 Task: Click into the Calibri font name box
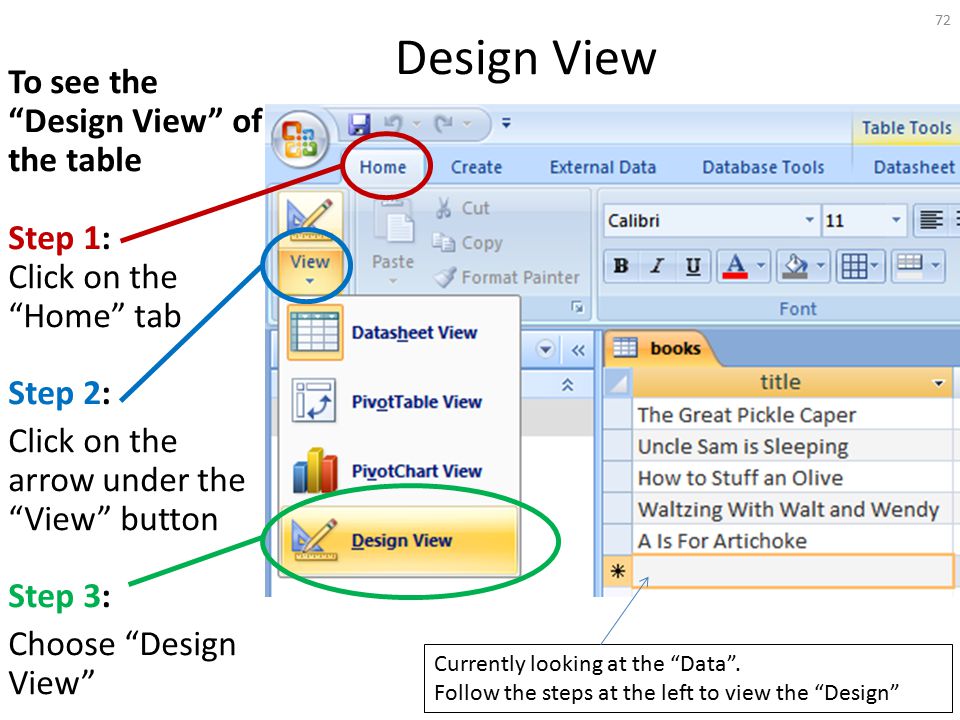[x=703, y=220]
